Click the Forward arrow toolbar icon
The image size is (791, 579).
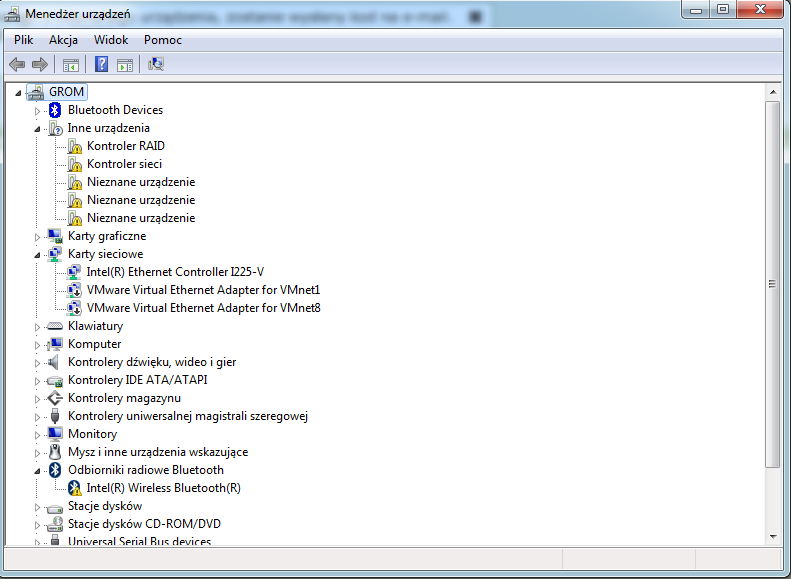[x=40, y=65]
